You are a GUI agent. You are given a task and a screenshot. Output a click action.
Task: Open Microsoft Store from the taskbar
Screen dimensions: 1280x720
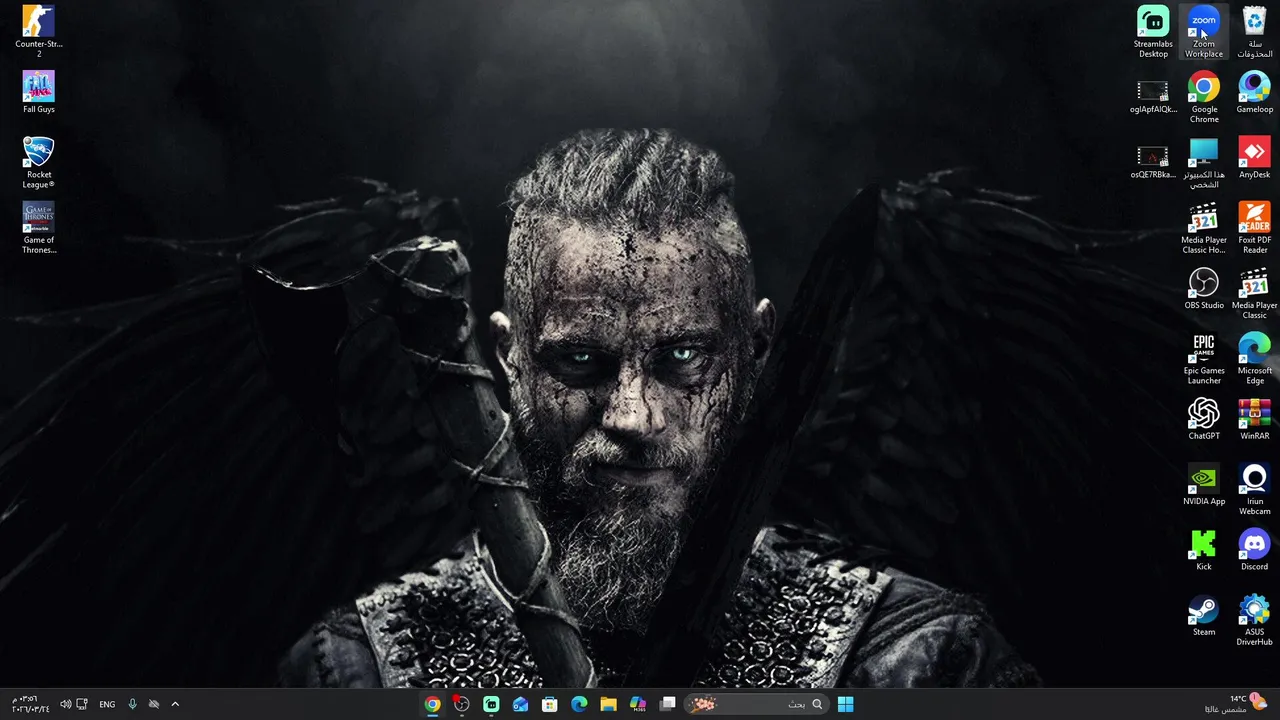click(x=549, y=704)
